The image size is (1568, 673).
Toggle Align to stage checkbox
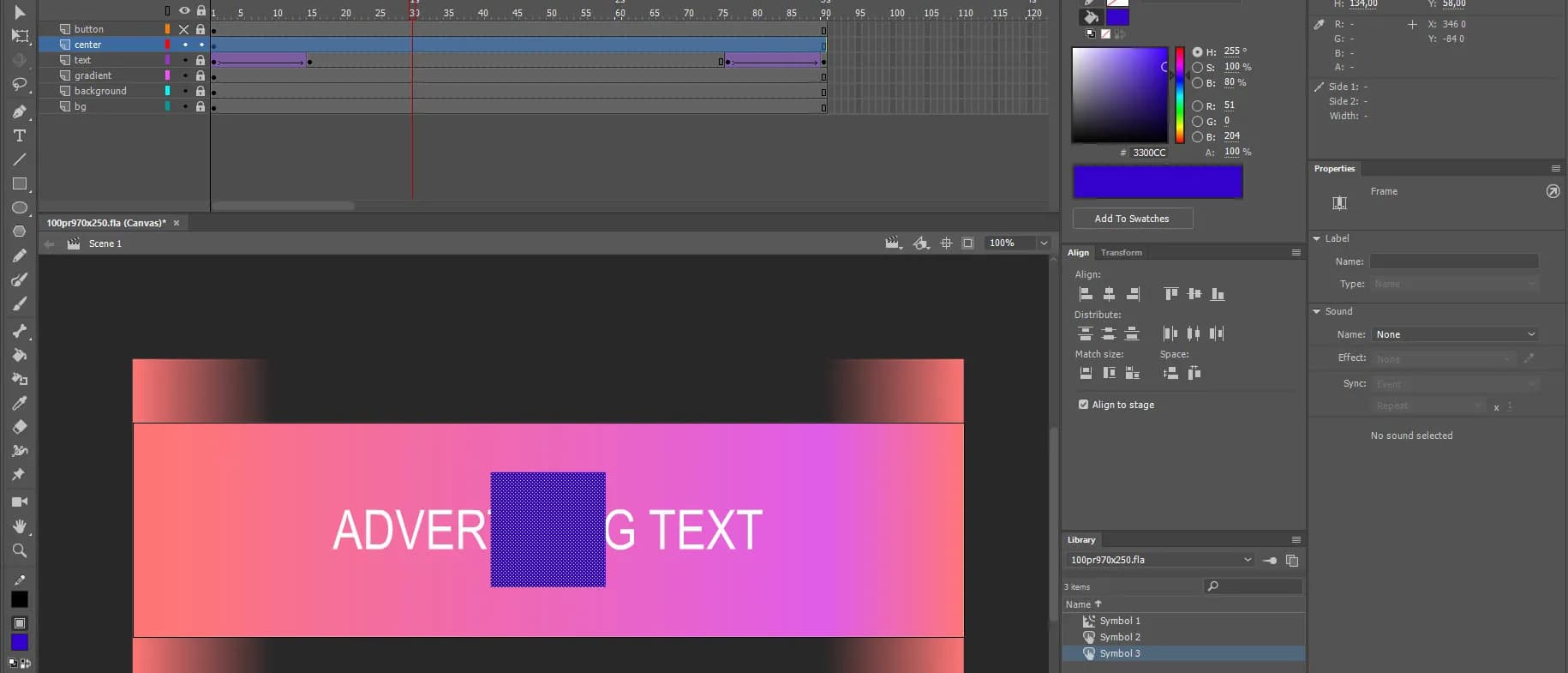pyautogui.click(x=1083, y=405)
